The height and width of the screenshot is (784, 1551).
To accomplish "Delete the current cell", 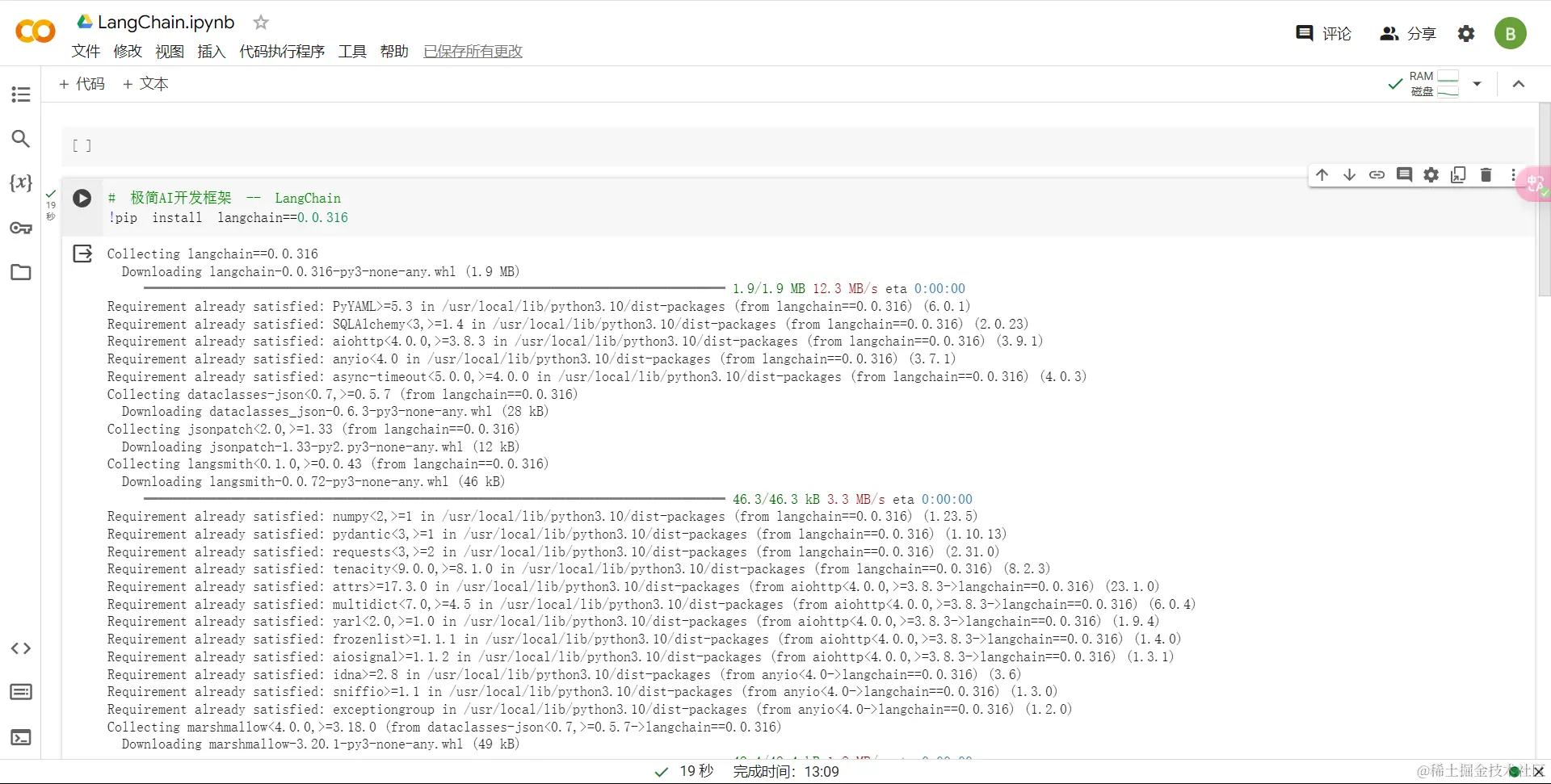I will 1486,175.
